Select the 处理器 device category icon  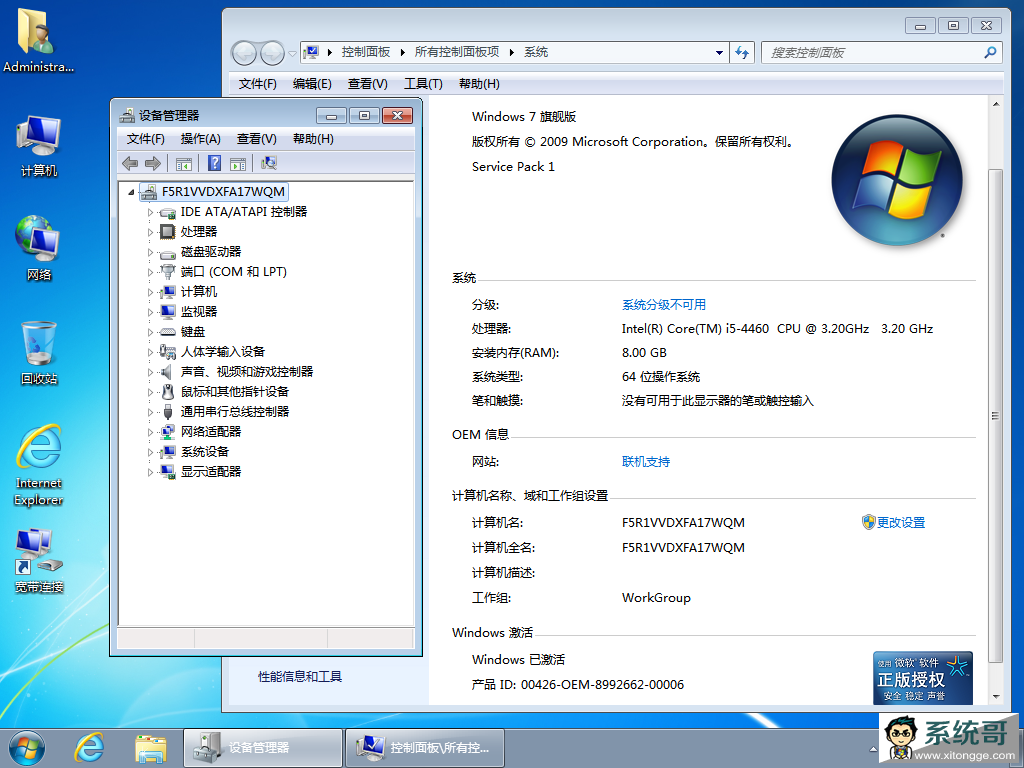point(168,232)
